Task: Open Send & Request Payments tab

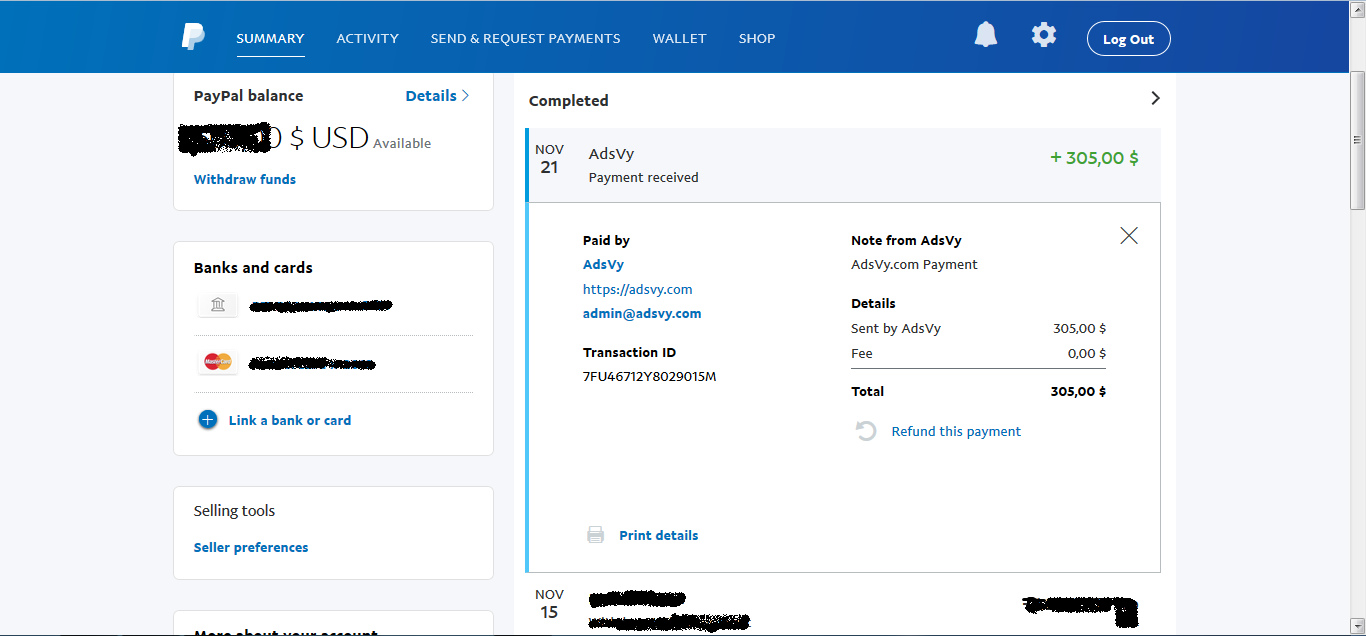Action: click(x=525, y=38)
